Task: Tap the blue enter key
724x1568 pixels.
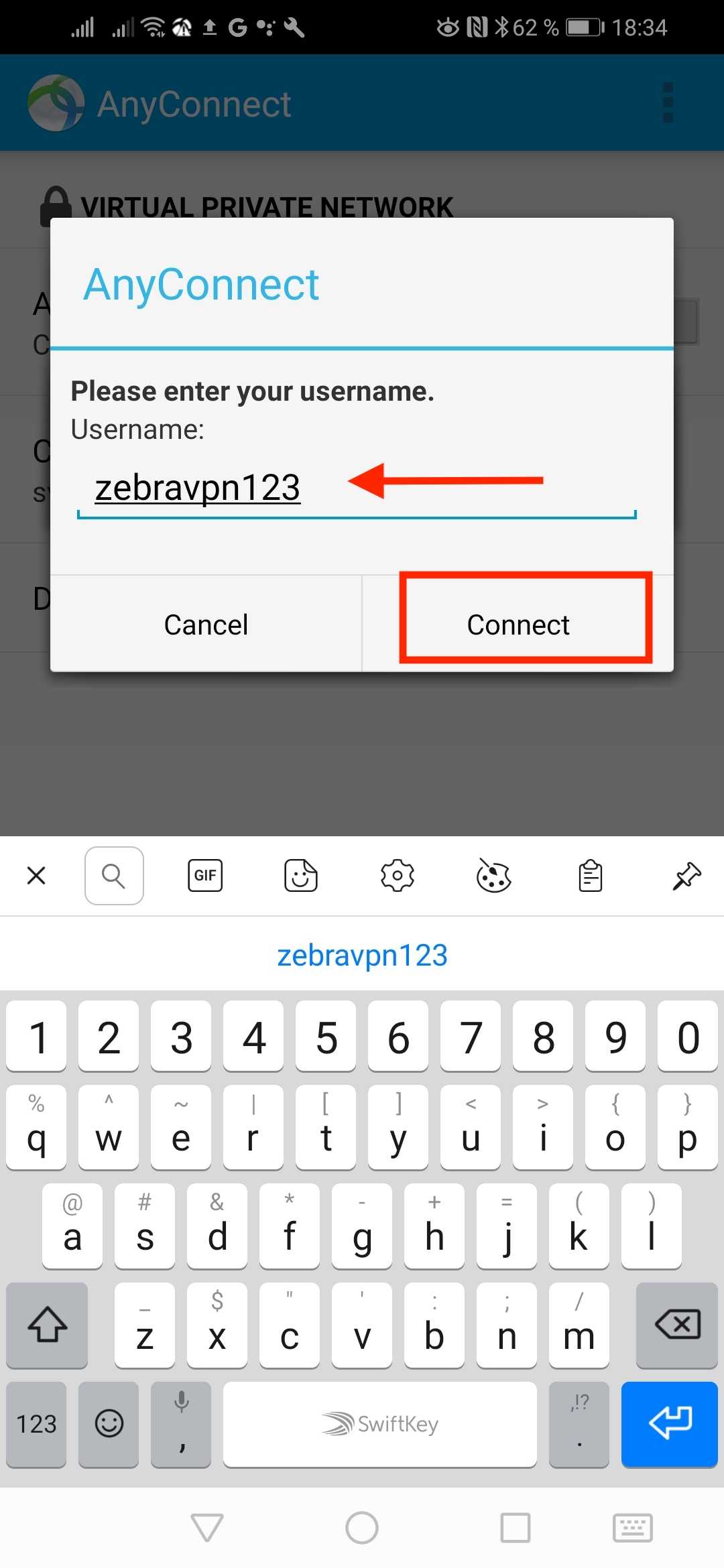Action: click(x=670, y=1424)
